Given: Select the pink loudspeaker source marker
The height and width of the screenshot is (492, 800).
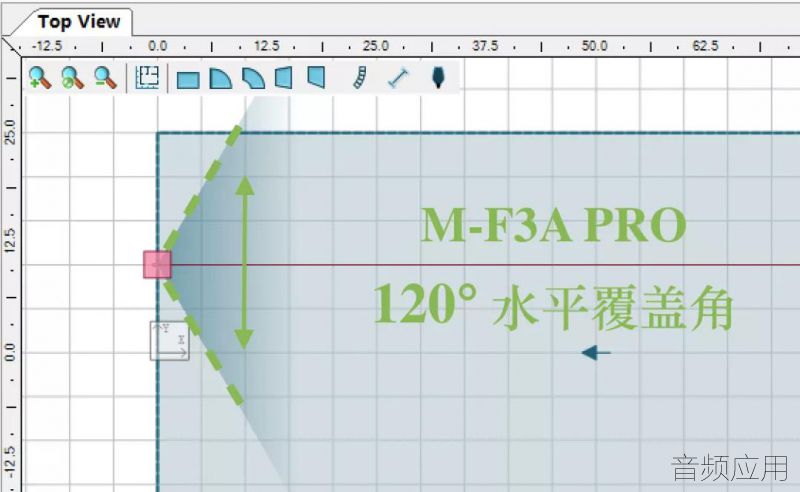Looking at the screenshot, I should [157, 264].
